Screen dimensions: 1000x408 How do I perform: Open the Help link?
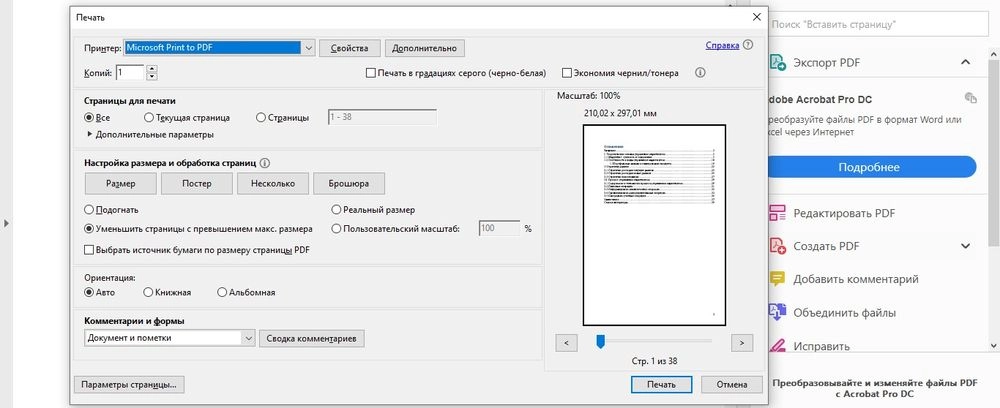723,45
